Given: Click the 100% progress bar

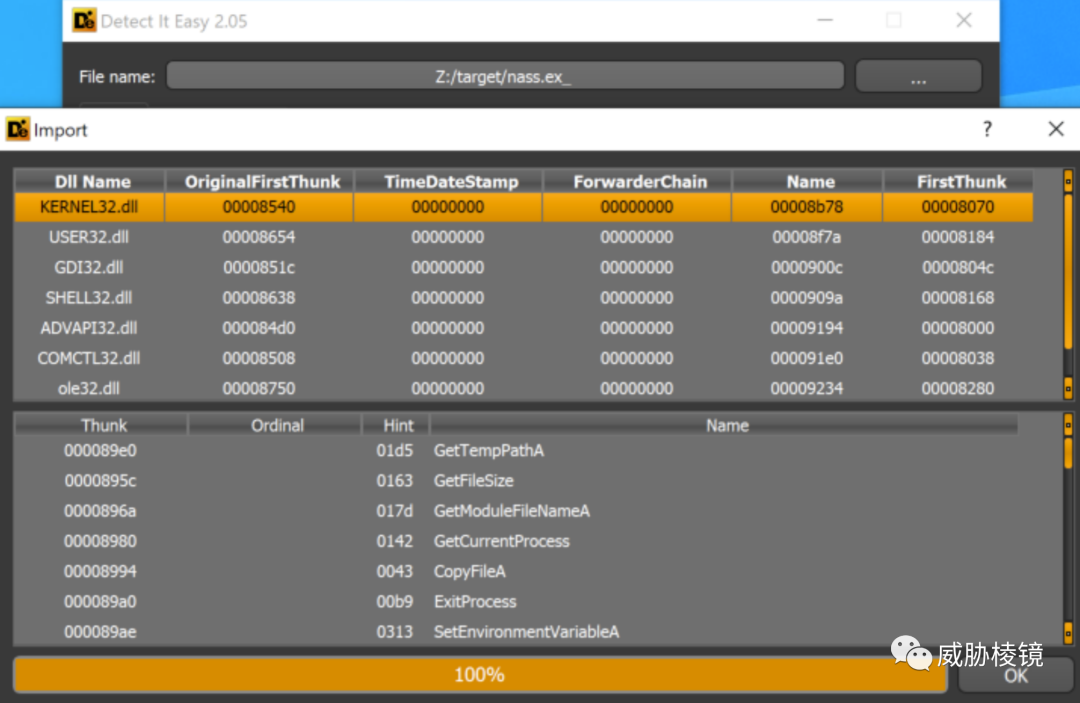Looking at the screenshot, I should 480,675.
